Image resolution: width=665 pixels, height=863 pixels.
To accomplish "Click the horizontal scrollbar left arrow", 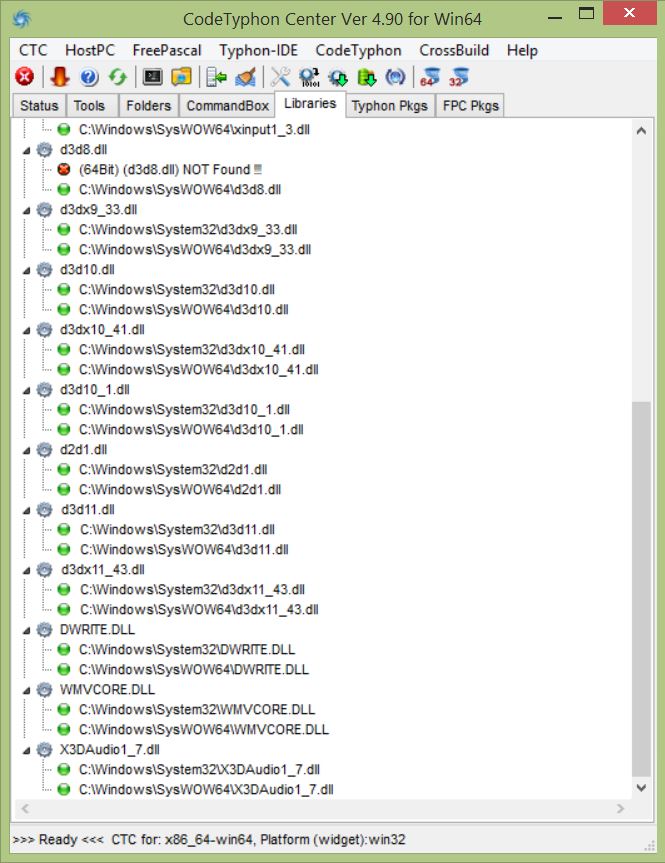I will pos(24,809).
